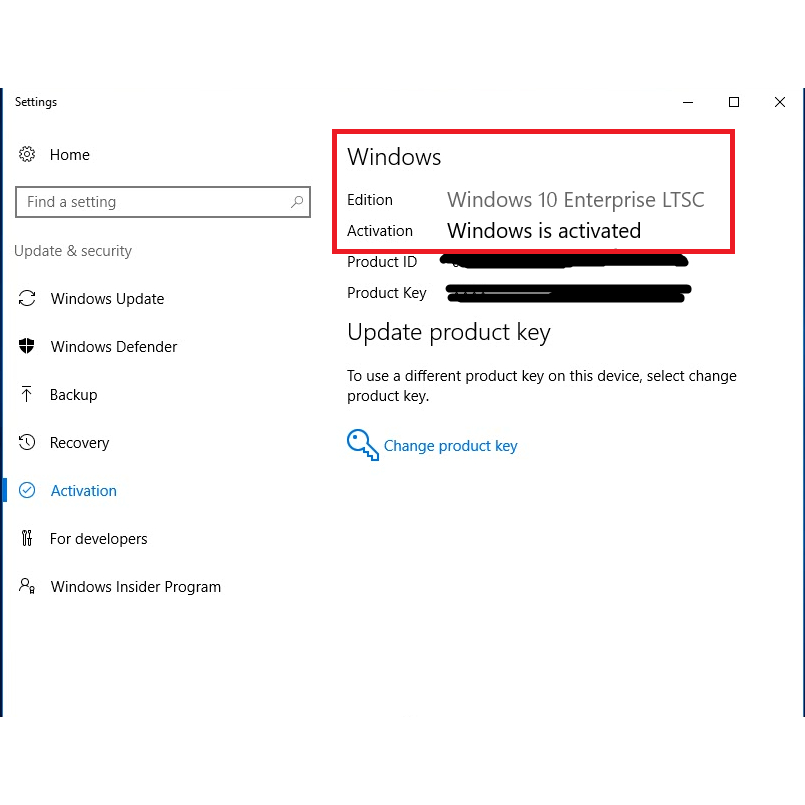Click the Product ID label
The height and width of the screenshot is (805, 805).
[x=382, y=262]
